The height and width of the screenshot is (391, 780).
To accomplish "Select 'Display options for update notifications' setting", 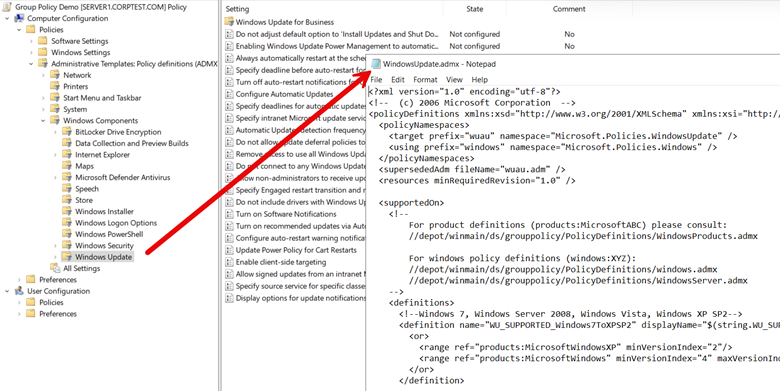I will click(x=300, y=298).
